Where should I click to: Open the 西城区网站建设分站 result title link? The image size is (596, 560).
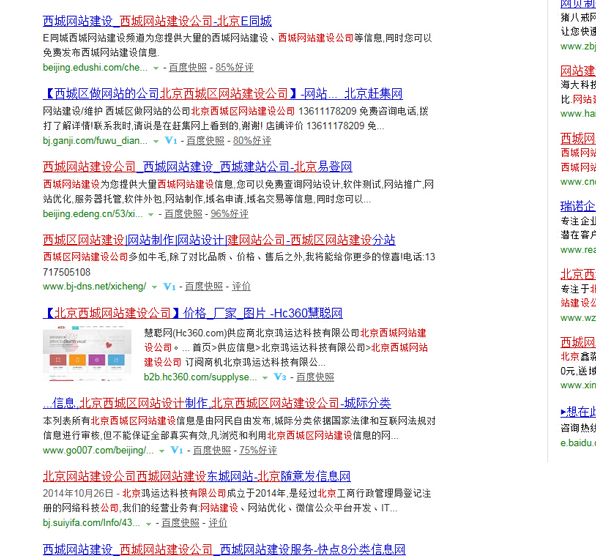[219, 240]
